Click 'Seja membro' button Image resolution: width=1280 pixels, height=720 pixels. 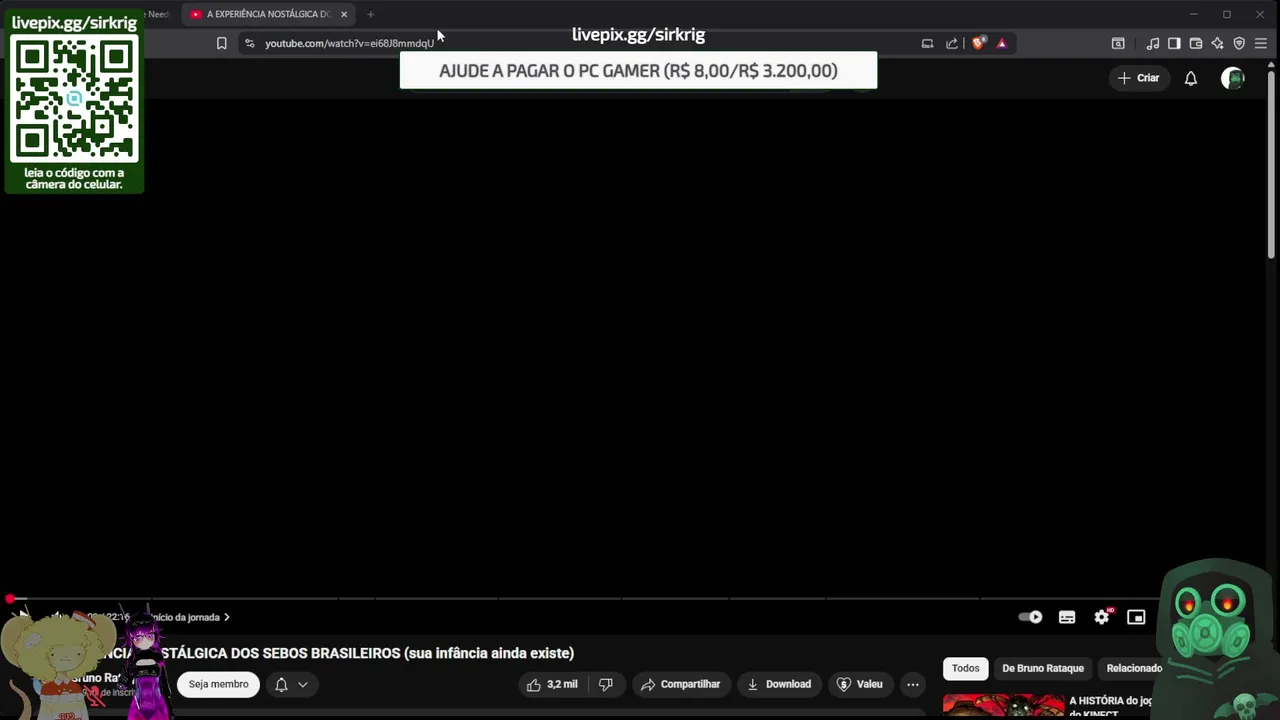tap(218, 684)
